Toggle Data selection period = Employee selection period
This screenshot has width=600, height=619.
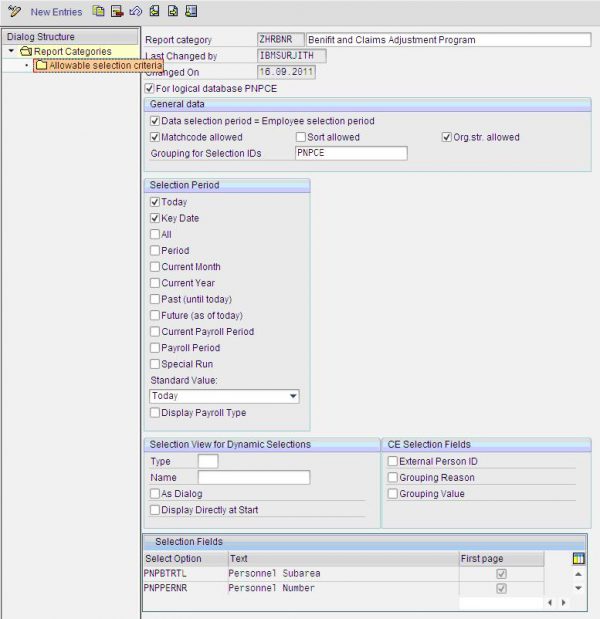click(x=155, y=121)
